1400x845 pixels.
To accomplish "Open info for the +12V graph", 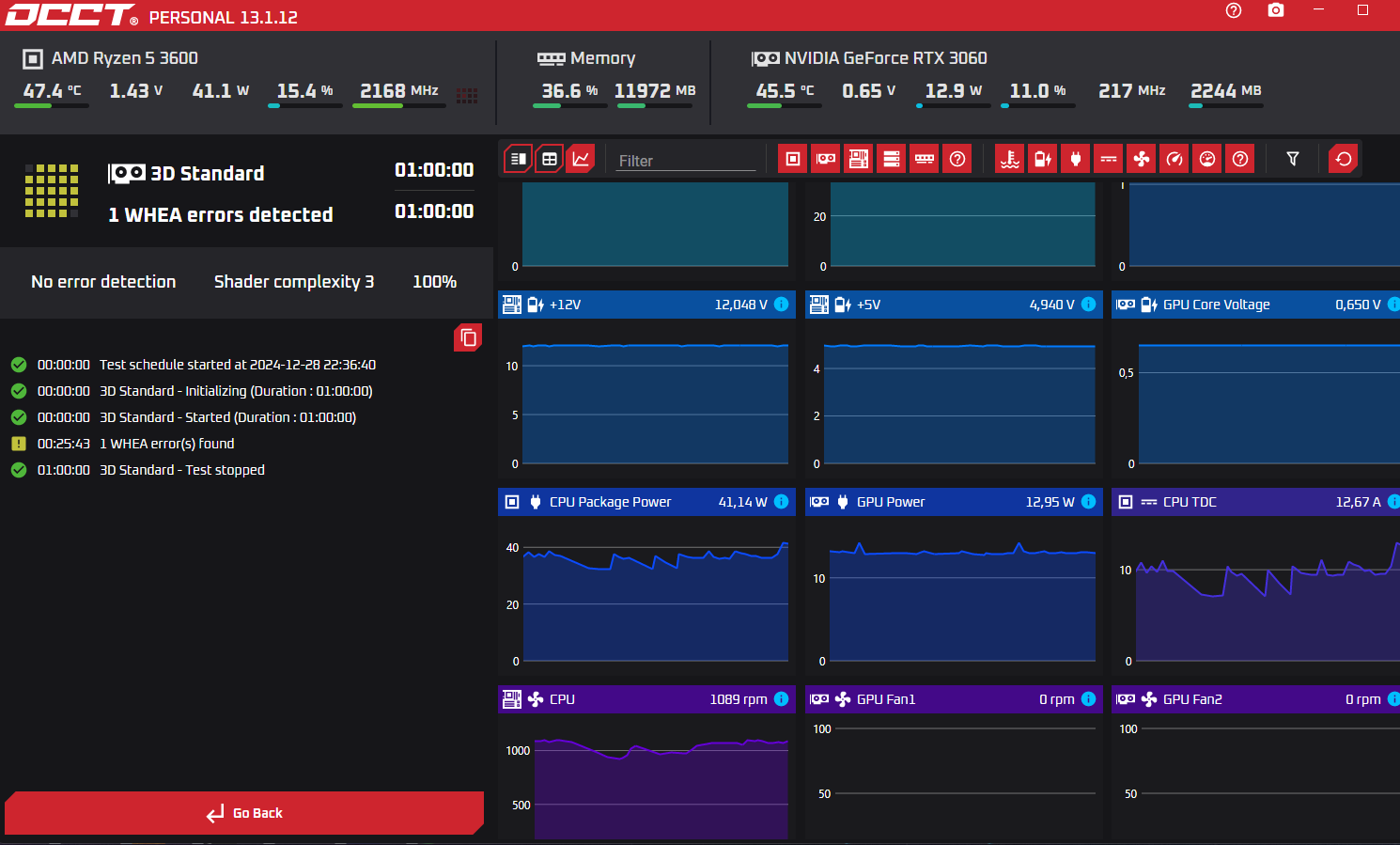I will pos(781,305).
